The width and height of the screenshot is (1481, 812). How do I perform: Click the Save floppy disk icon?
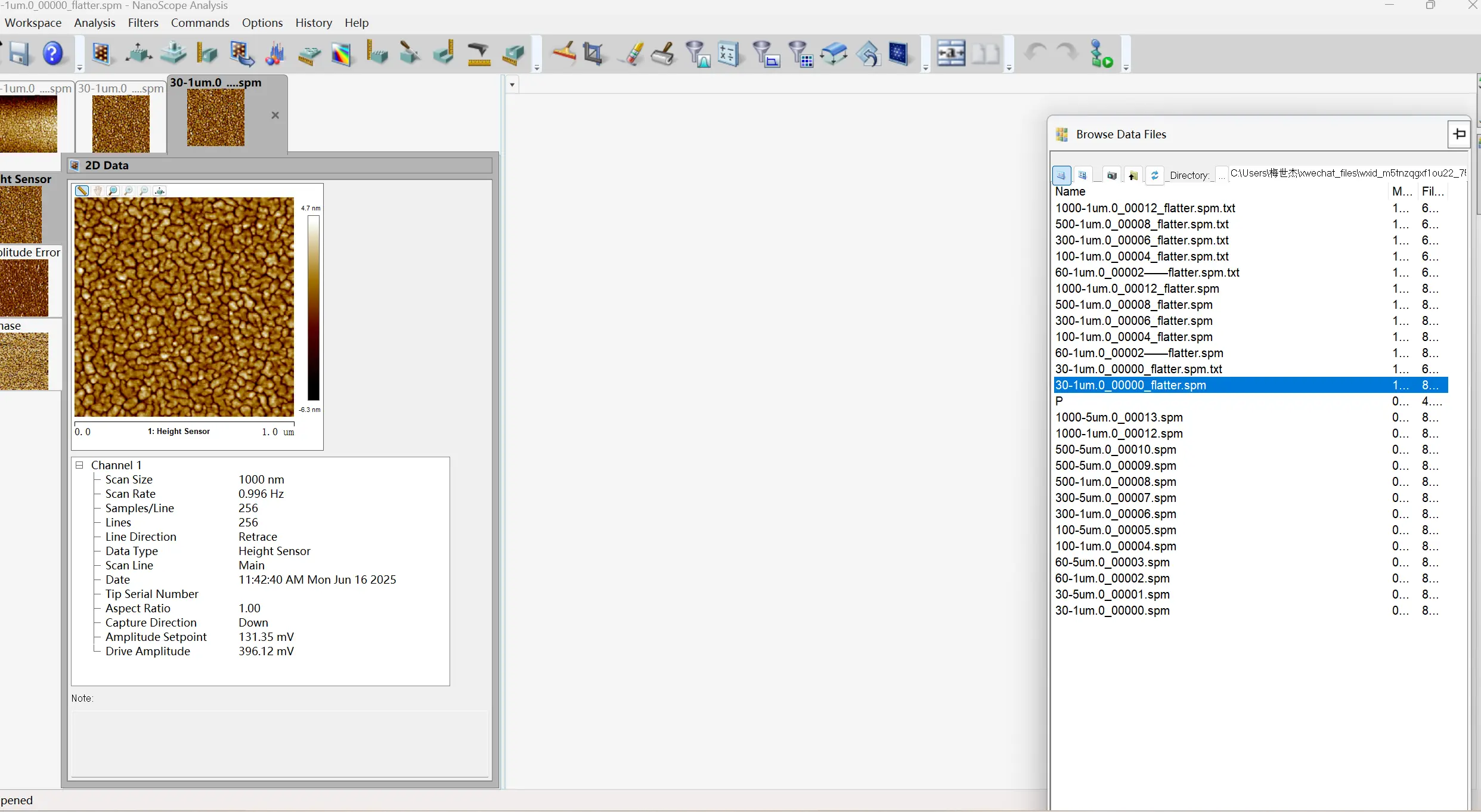[19, 54]
